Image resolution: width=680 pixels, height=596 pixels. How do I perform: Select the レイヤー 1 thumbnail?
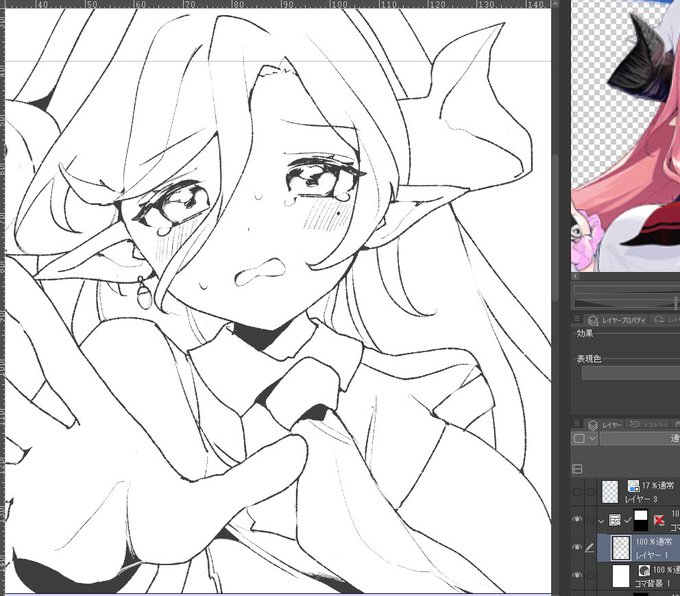click(x=621, y=548)
